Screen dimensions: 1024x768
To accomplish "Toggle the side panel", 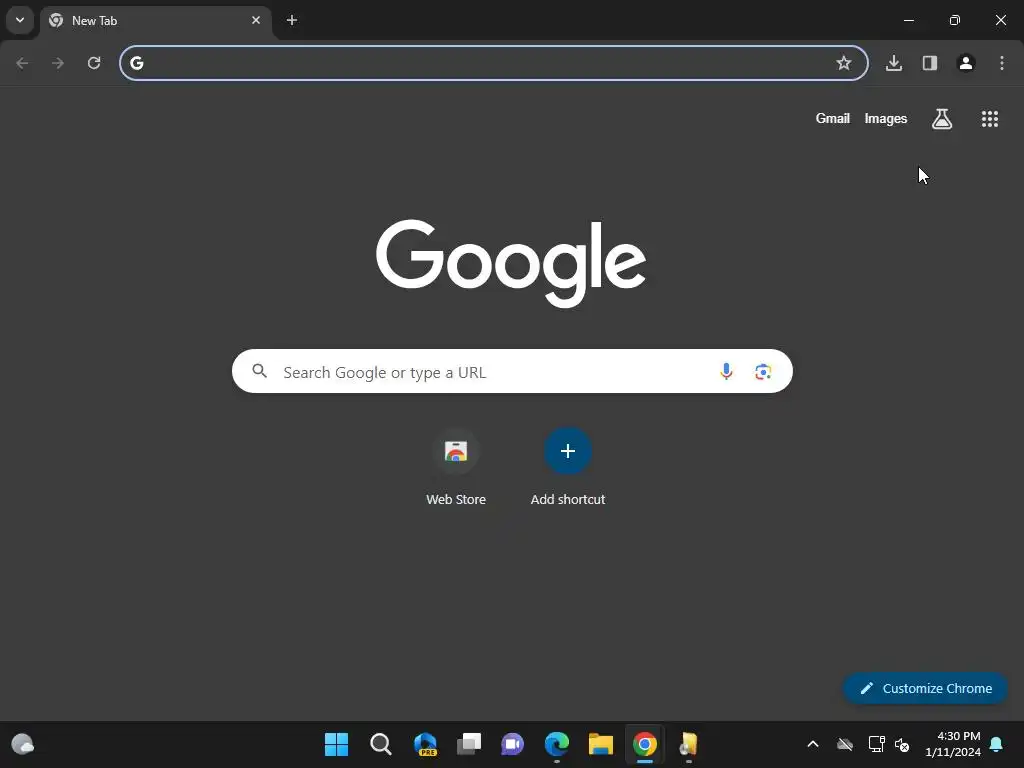I will (930, 63).
